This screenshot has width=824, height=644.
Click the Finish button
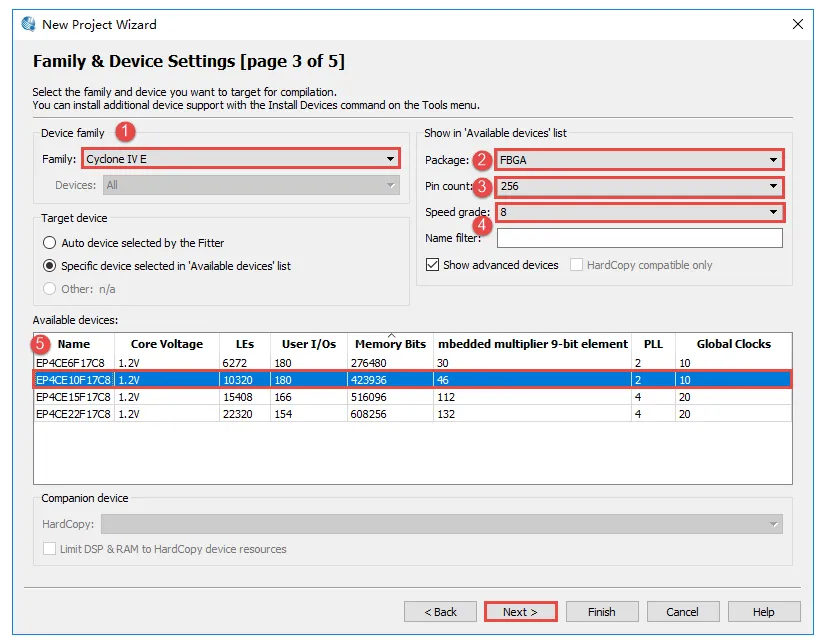pyautogui.click(x=602, y=612)
